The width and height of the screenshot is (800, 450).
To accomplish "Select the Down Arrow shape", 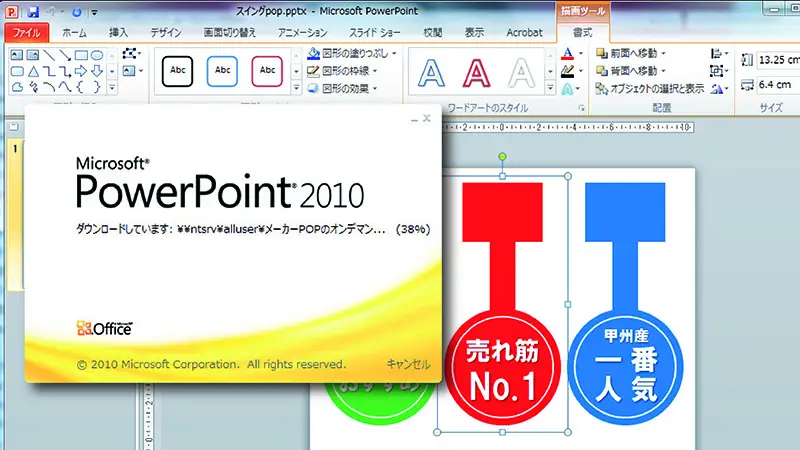I will tap(97, 71).
